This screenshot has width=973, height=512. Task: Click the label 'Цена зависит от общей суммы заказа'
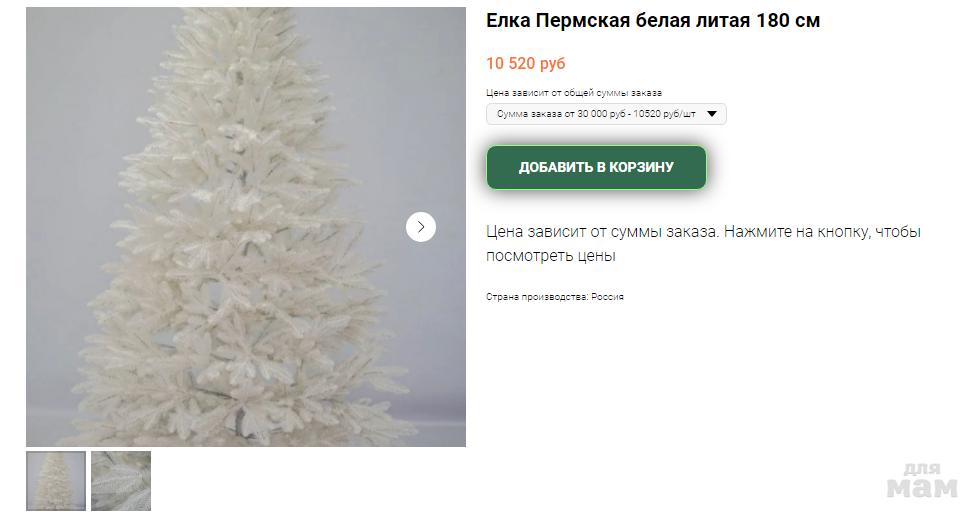pyautogui.click(x=574, y=93)
